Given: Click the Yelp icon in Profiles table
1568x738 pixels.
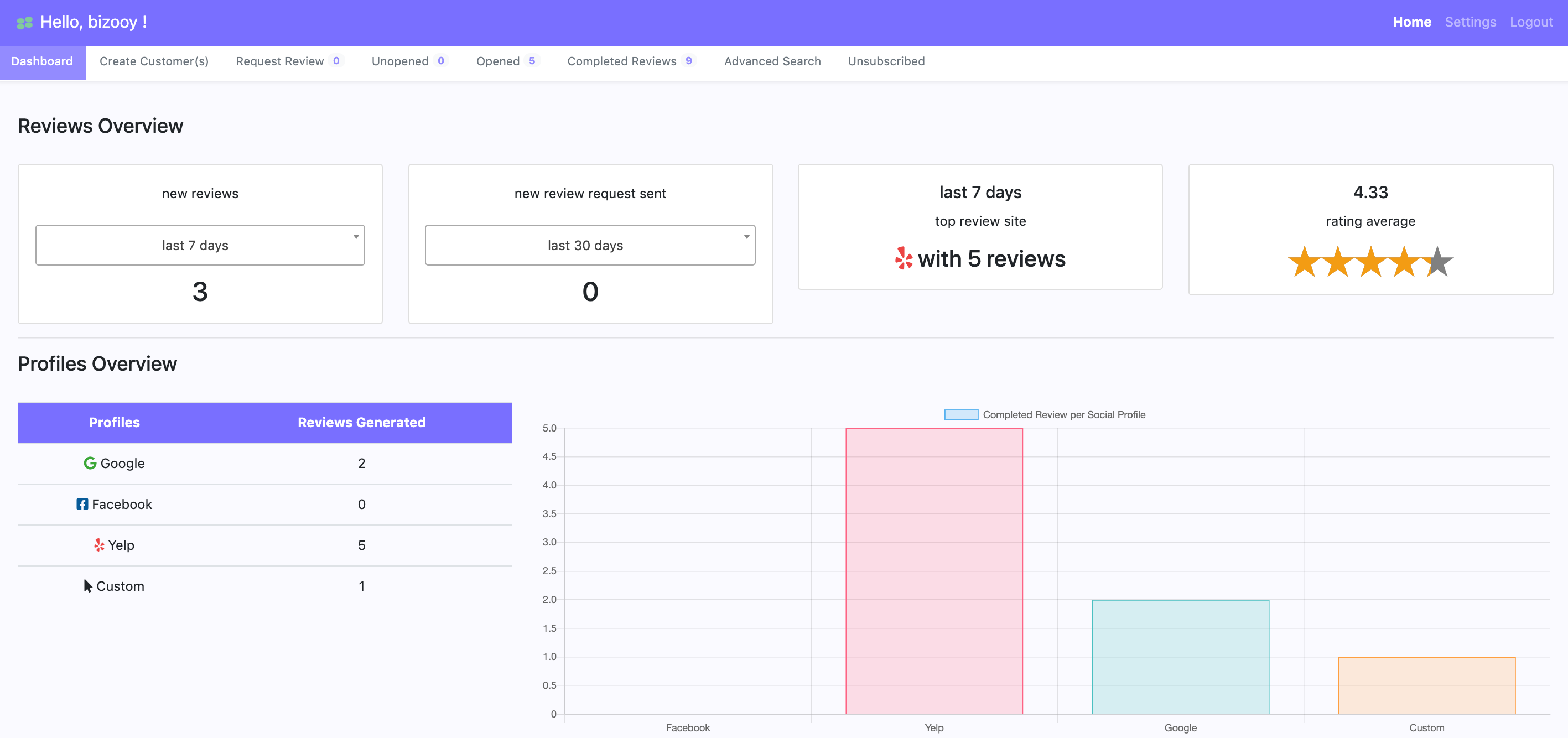Looking at the screenshot, I should click(99, 544).
